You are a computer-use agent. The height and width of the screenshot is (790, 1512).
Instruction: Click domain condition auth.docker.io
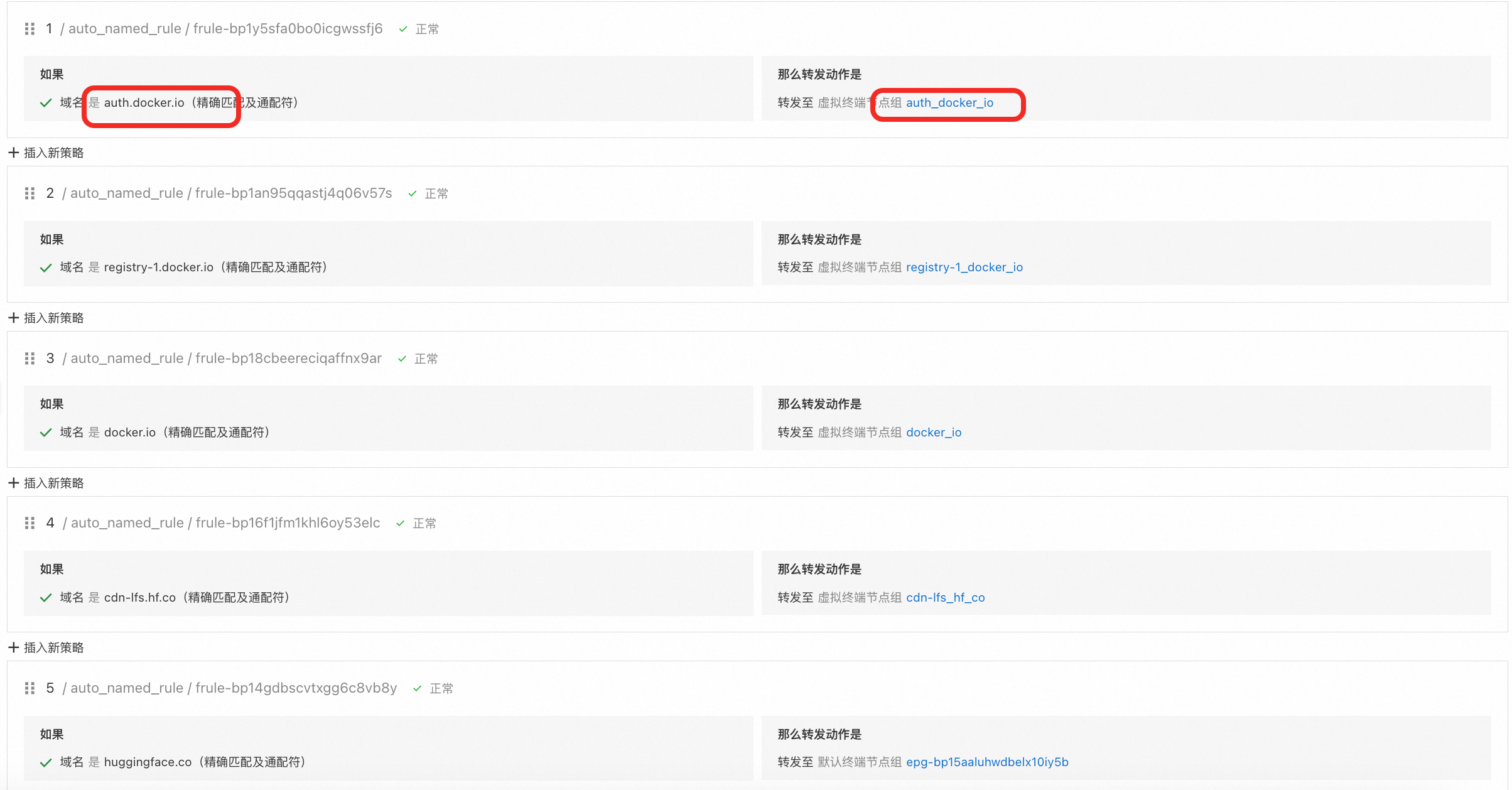tap(144, 103)
